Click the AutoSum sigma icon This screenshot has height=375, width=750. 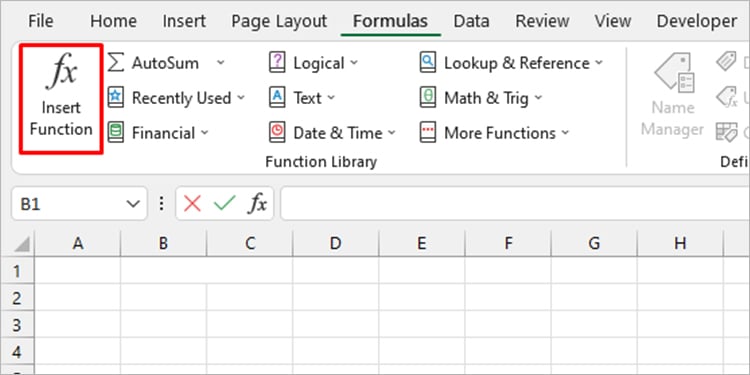pos(116,63)
